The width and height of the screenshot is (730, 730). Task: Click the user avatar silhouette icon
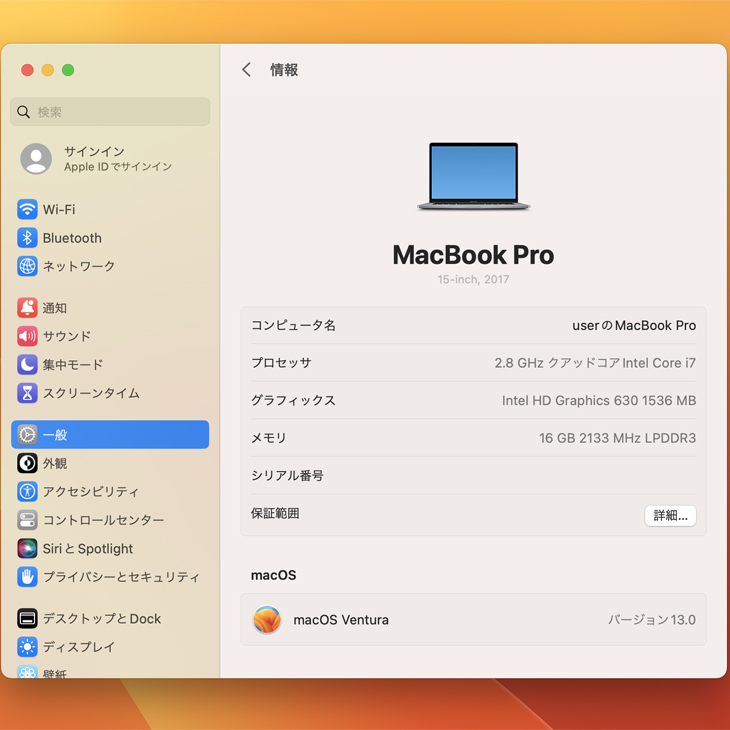(36, 158)
